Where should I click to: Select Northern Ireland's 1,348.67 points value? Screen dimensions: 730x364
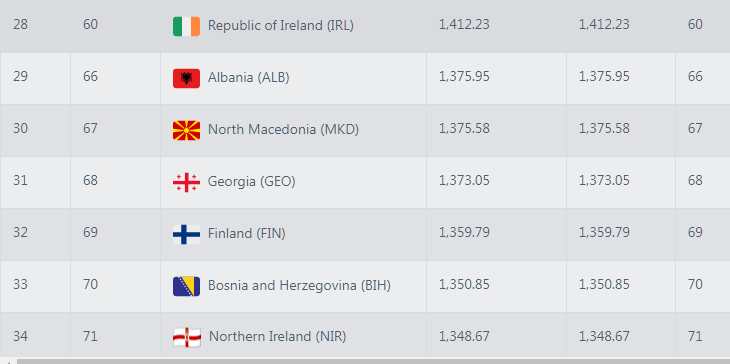click(x=464, y=336)
